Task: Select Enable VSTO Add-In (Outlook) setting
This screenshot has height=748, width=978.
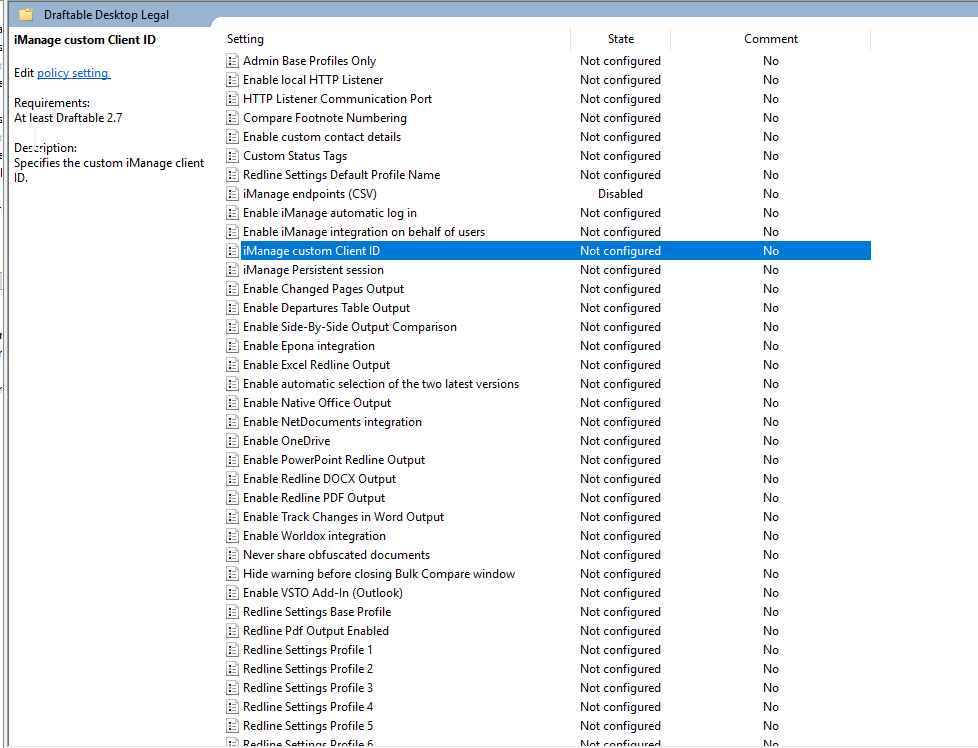Action: click(x=323, y=593)
